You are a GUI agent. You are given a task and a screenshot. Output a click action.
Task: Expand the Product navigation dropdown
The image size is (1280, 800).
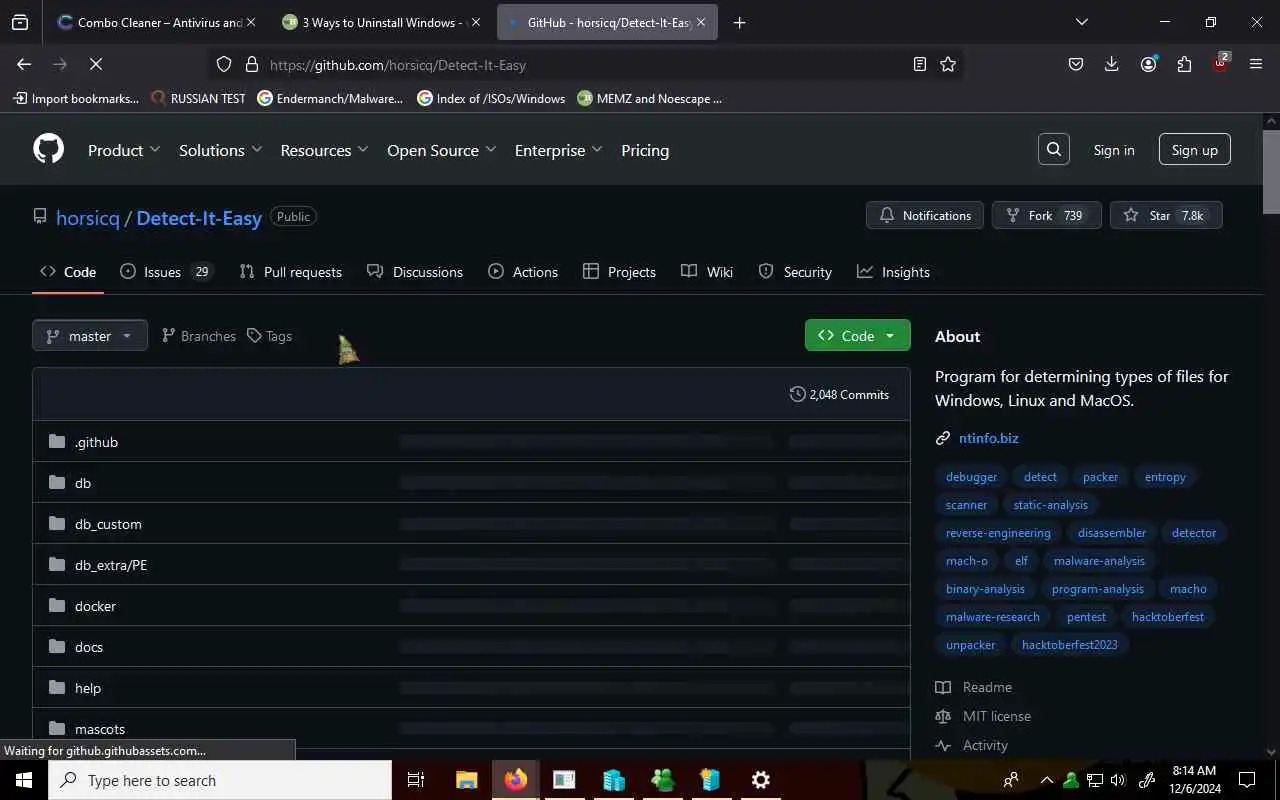coord(124,150)
